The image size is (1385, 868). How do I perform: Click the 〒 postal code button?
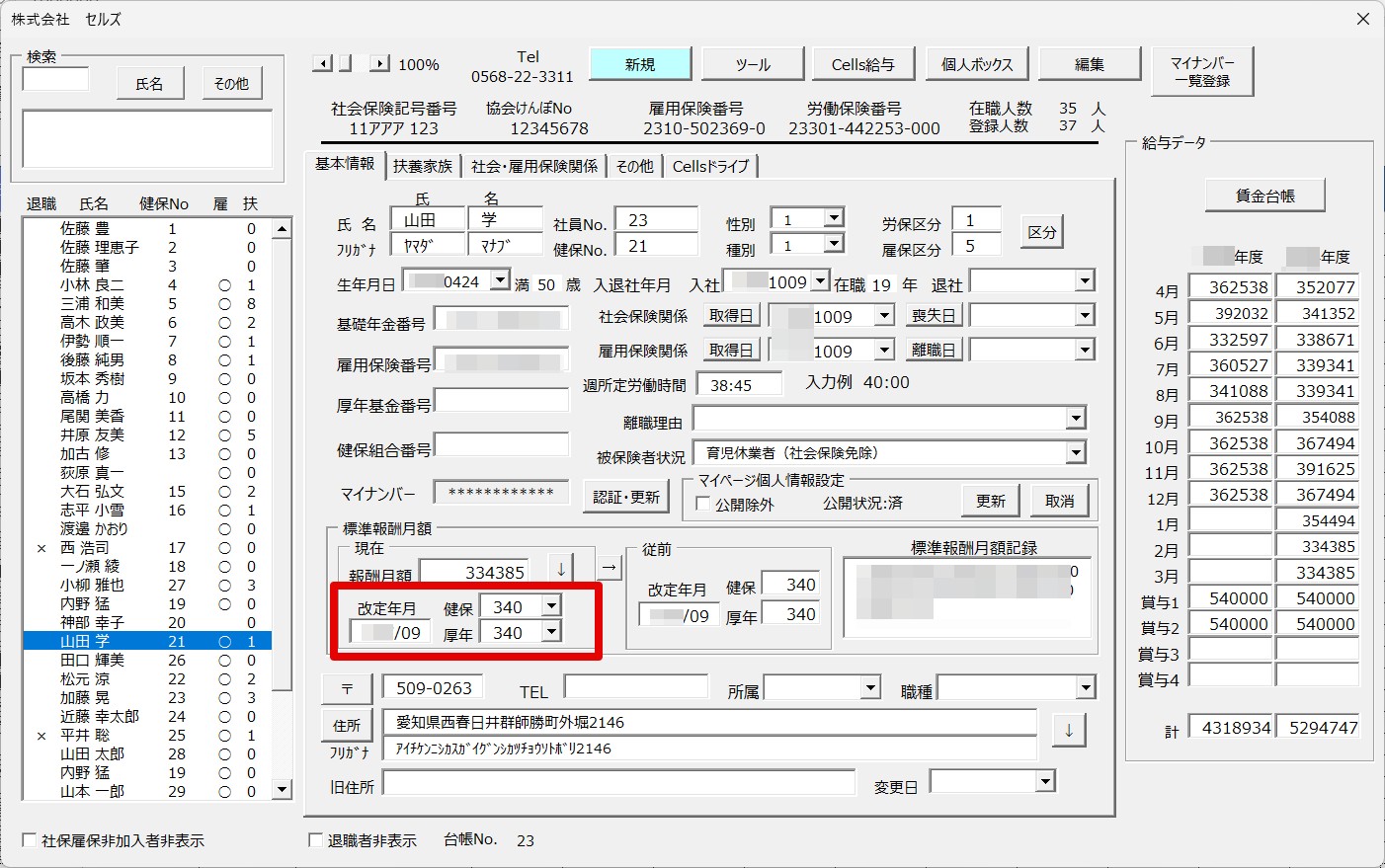(347, 689)
